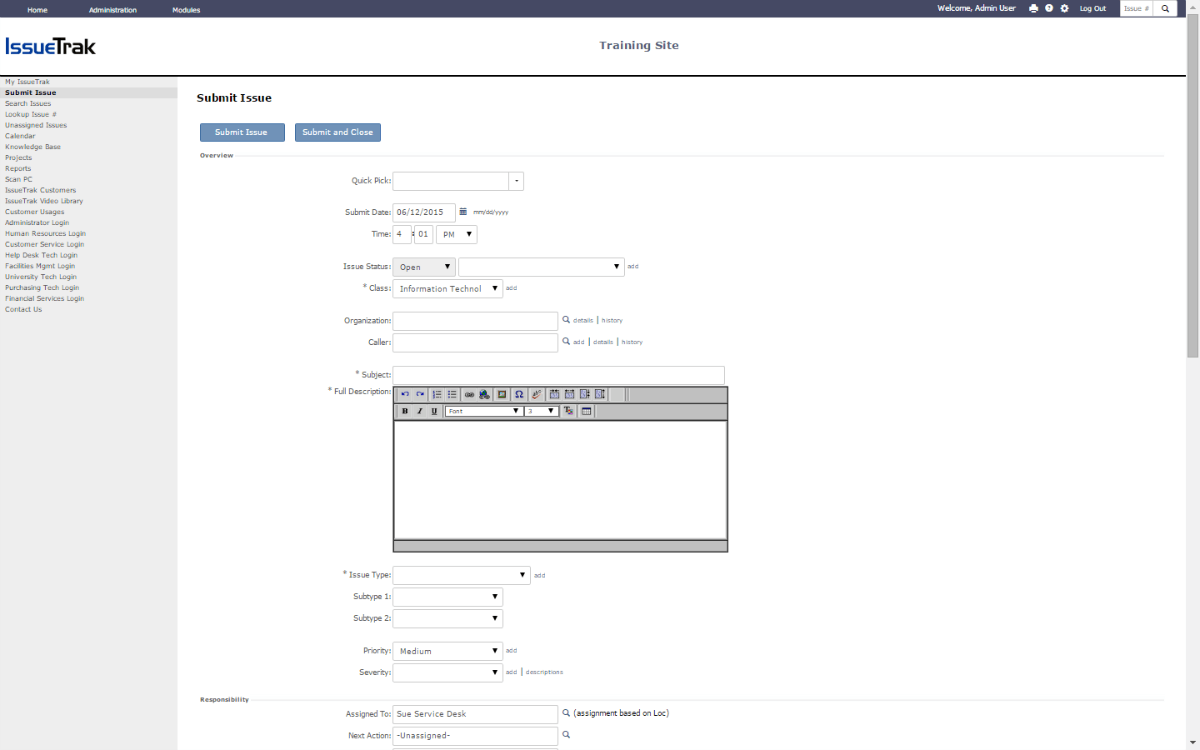Apply underline formatting in the description editor
The image size is (1200, 750).
(433, 411)
